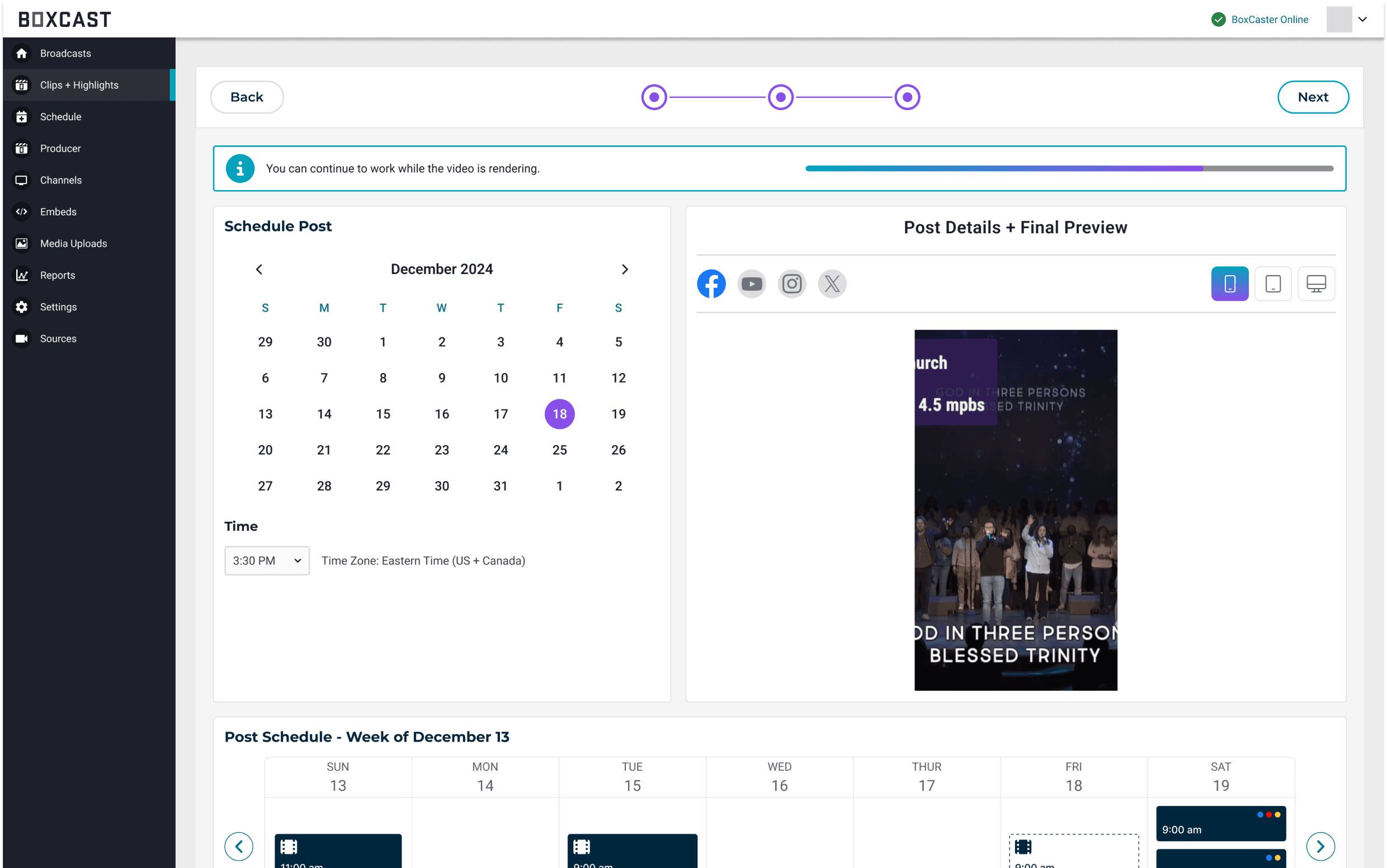
Task: Click the Reports chart icon
Action: tap(22, 275)
